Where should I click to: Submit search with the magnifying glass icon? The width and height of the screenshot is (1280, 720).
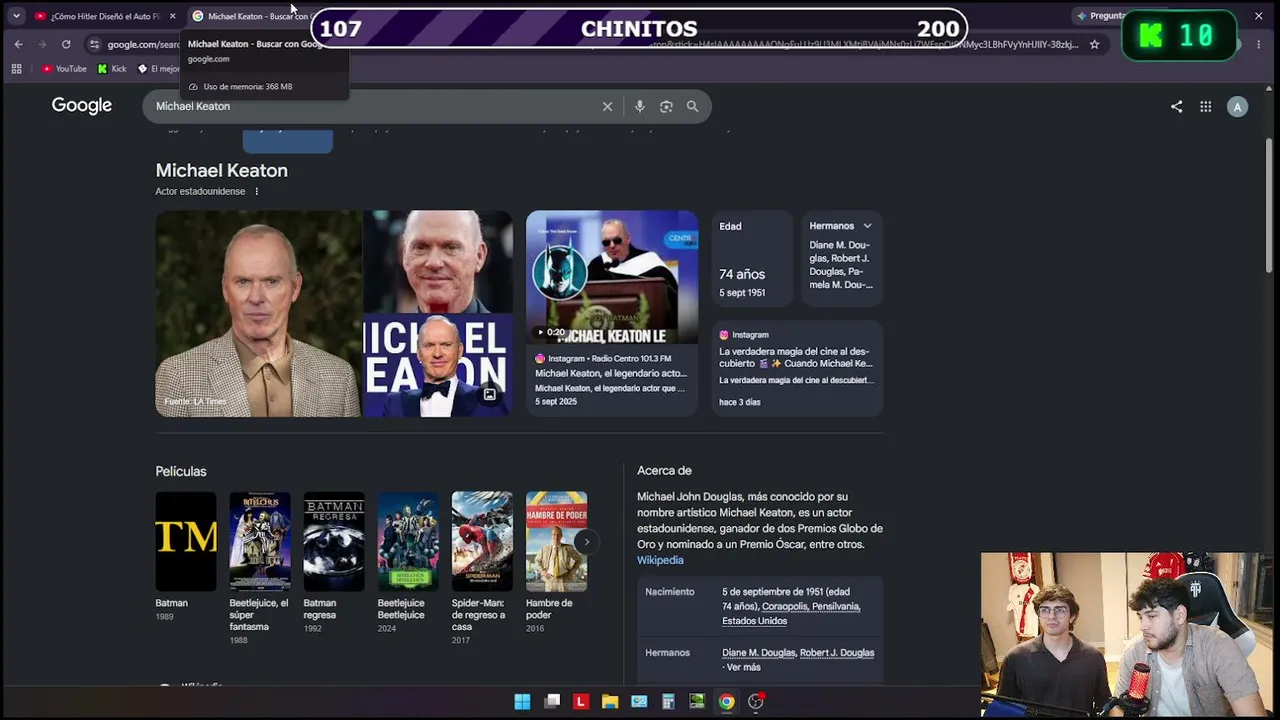click(692, 106)
